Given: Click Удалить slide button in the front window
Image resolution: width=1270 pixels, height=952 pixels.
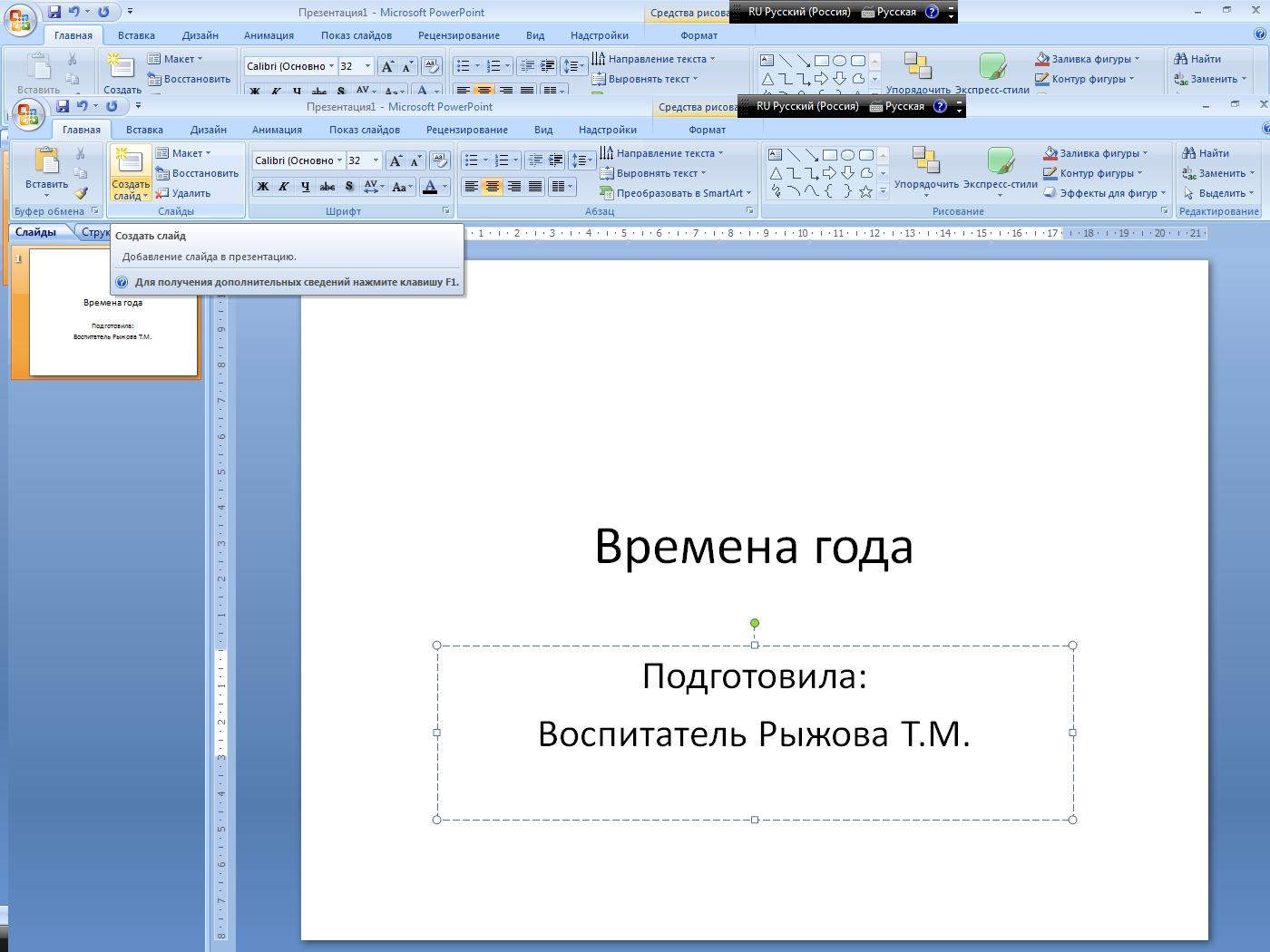Looking at the screenshot, I should pyautogui.click(x=183, y=193).
